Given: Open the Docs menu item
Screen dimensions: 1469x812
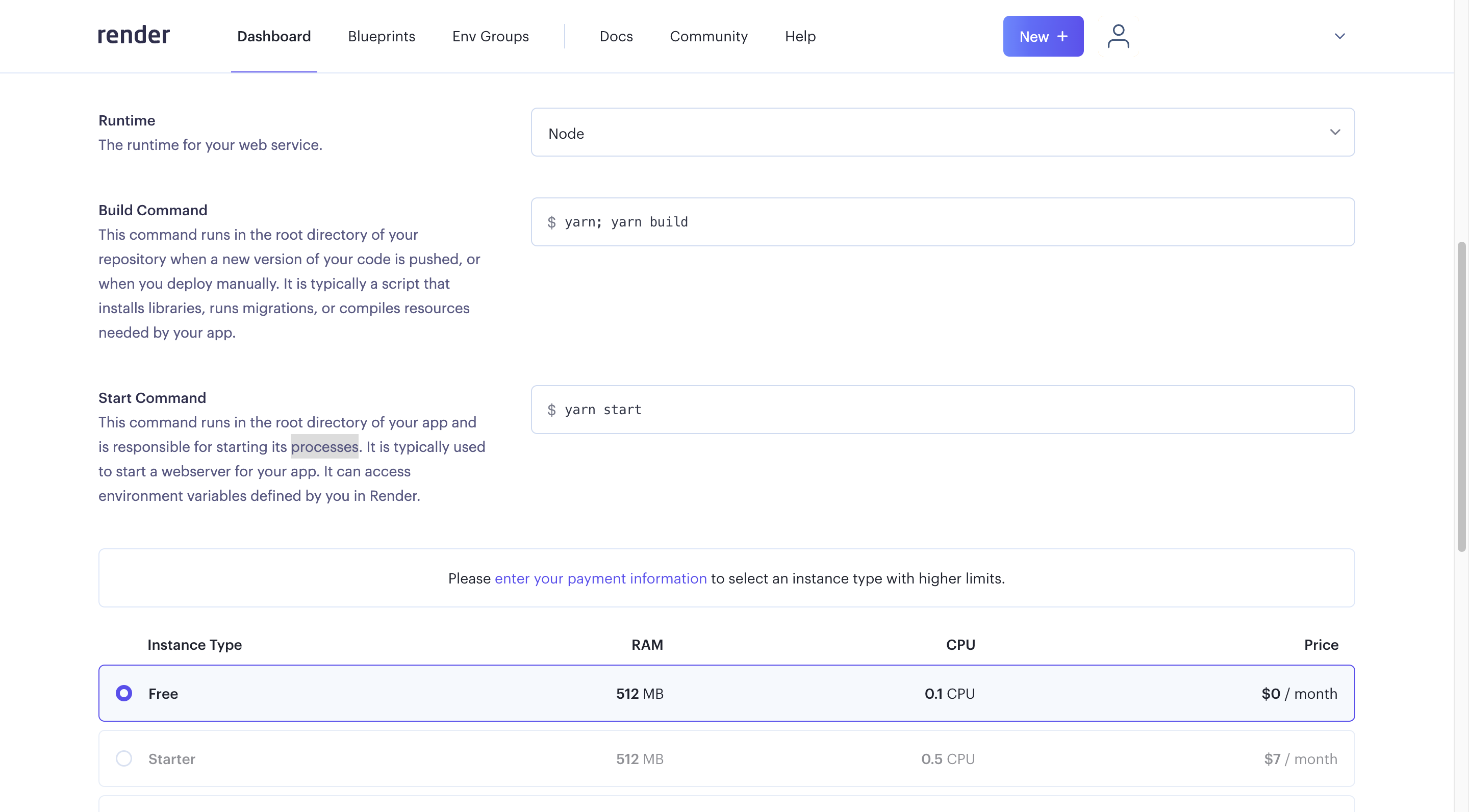Looking at the screenshot, I should point(616,36).
